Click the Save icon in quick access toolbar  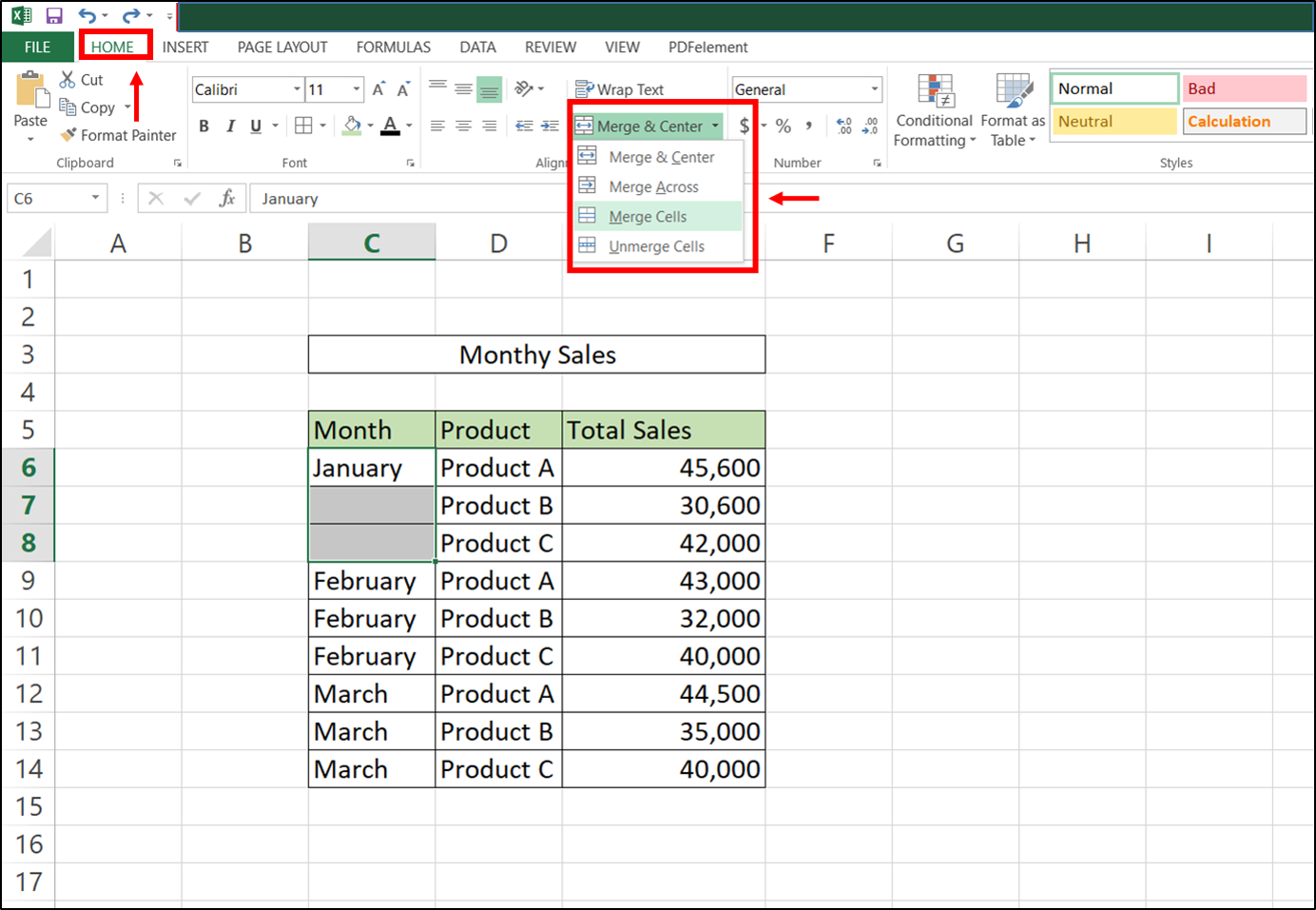tap(54, 15)
